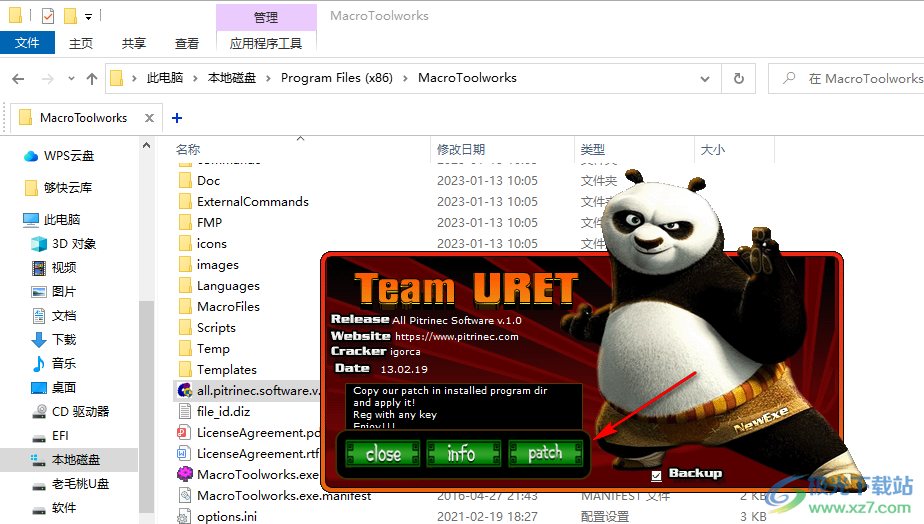Select the FMP folder icon
The width and height of the screenshot is (924, 524).
point(185,222)
